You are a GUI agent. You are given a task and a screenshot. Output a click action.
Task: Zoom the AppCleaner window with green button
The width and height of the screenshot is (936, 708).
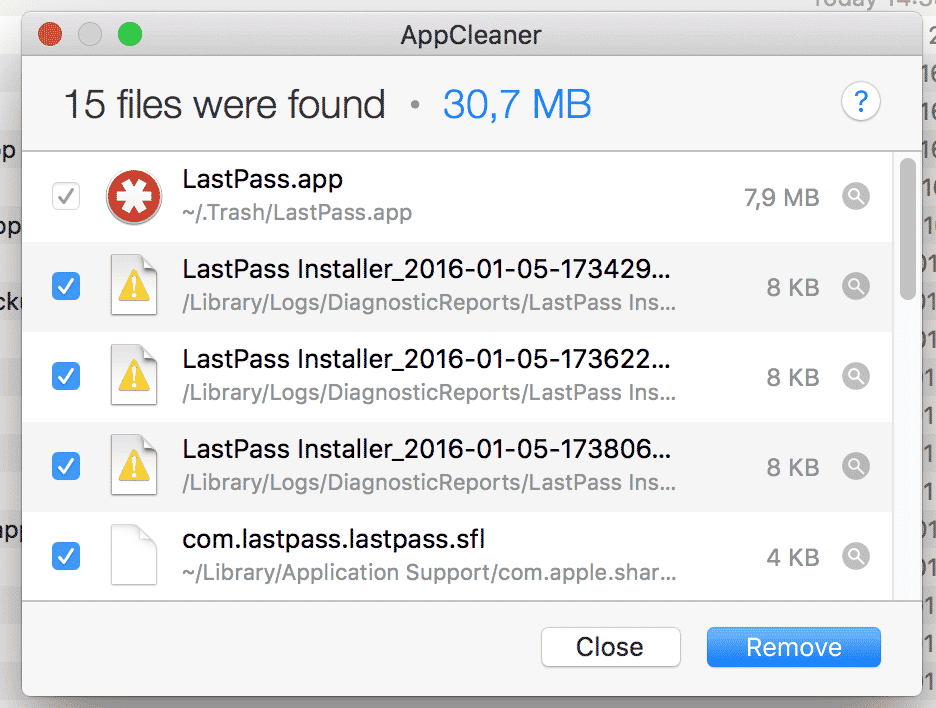pyautogui.click(x=130, y=34)
